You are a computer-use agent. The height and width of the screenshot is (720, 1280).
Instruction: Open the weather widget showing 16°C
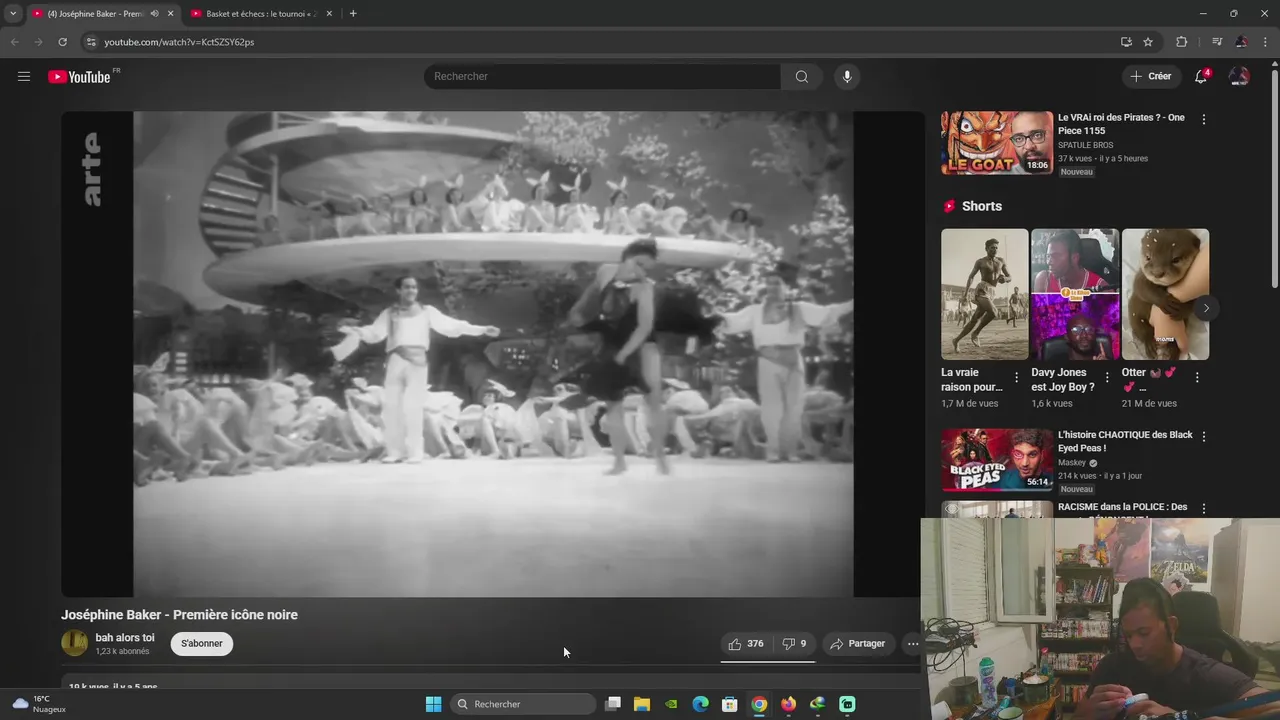pyautogui.click(x=38, y=704)
